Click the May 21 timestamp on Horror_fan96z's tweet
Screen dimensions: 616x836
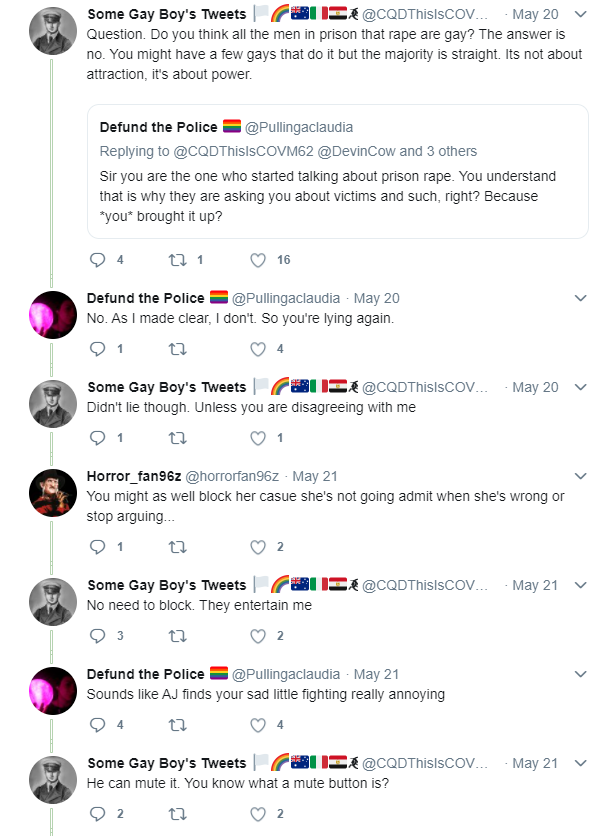(315, 476)
